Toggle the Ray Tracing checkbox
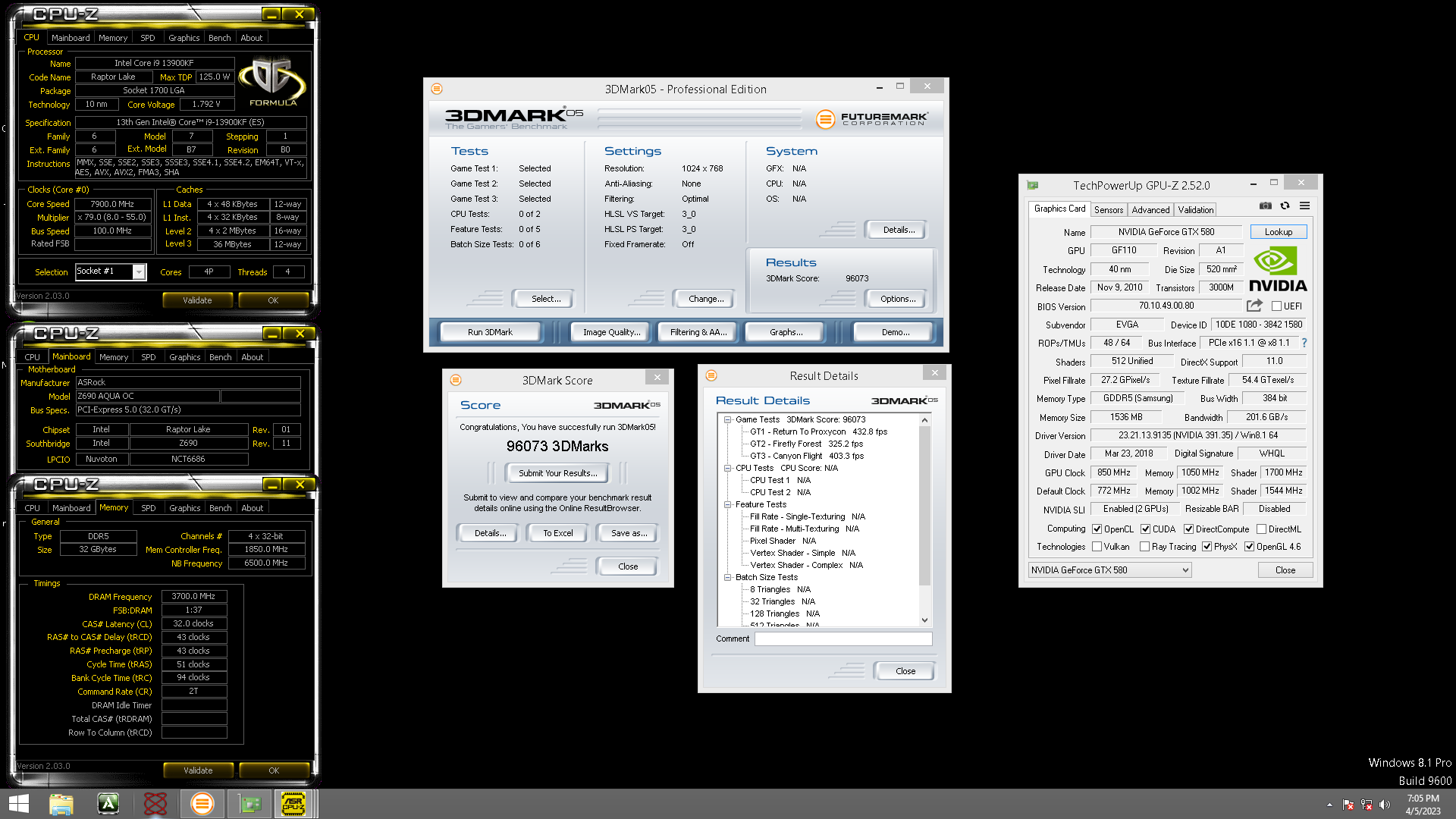Image resolution: width=1456 pixels, height=819 pixels. (x=1145, y=547)
